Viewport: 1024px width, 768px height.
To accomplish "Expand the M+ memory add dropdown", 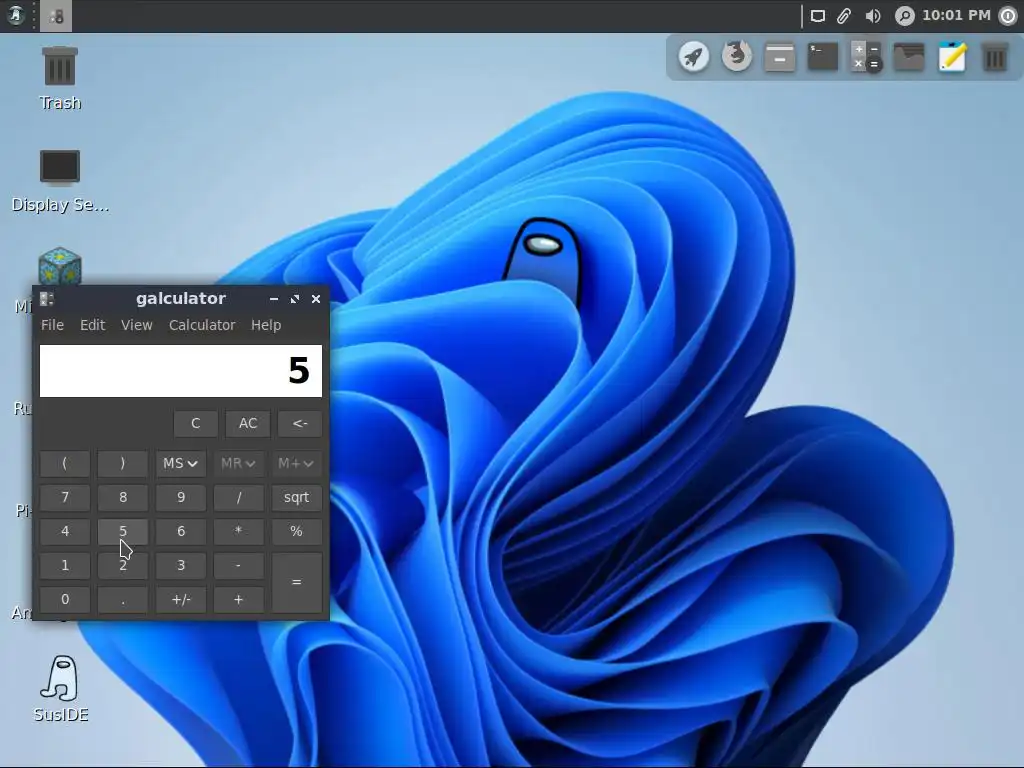I will [x=296, y=464].
